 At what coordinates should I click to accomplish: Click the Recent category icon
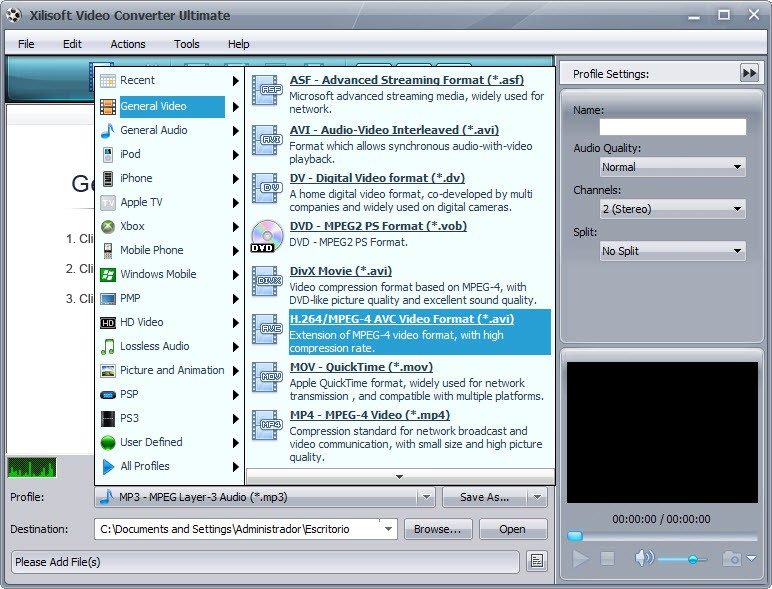point(108,80)
